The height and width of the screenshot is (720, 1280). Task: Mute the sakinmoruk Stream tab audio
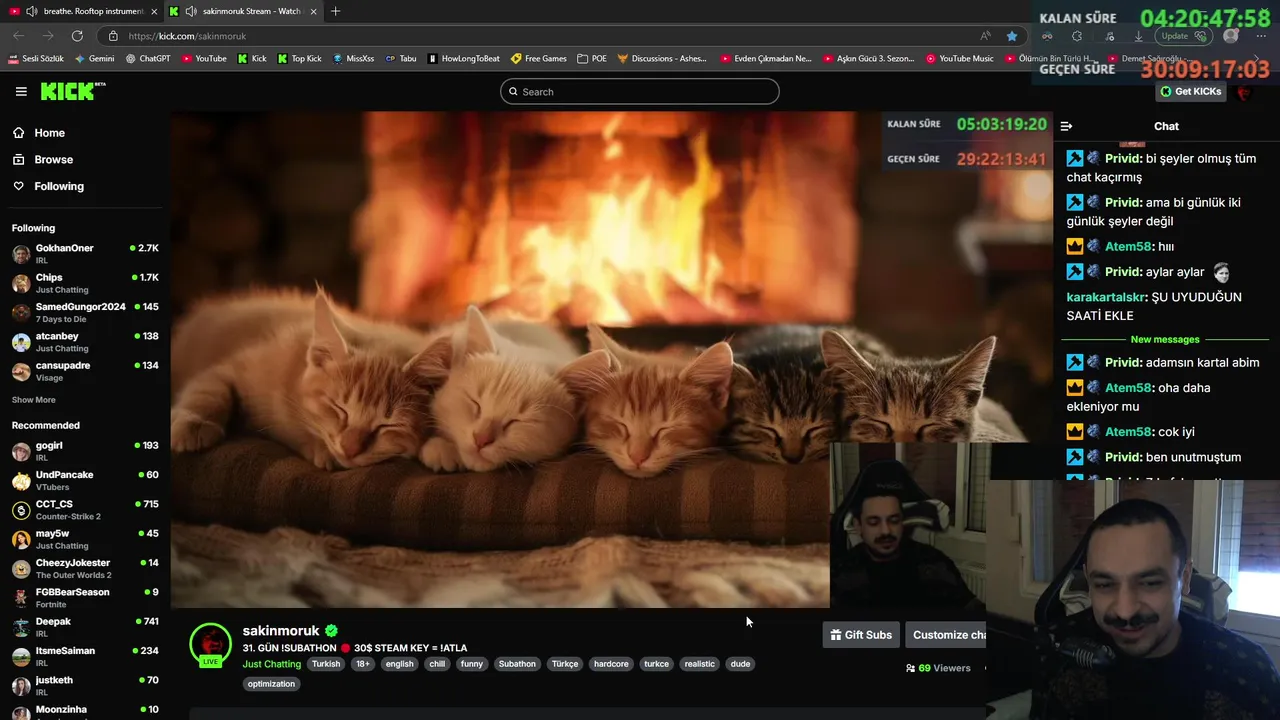(x=190, y=11)
